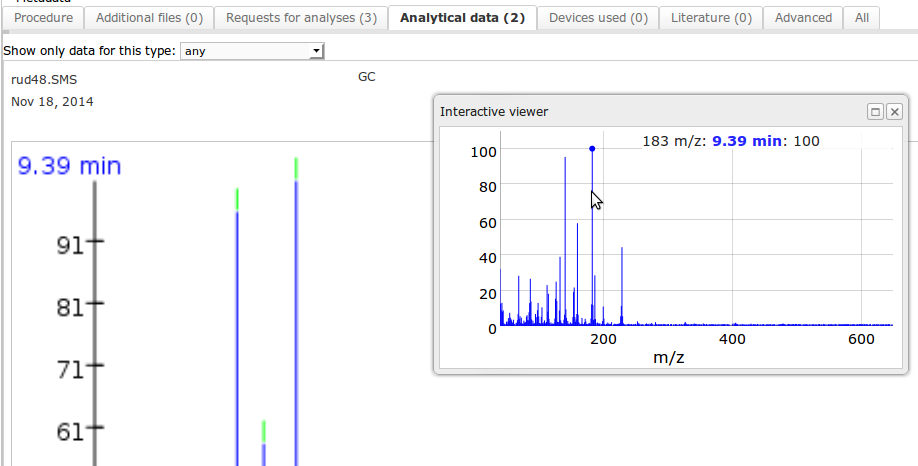The image size is (918, 466).
Task: Open the Advanced tab
Action: pyautogui.click(x=803, y=18)
